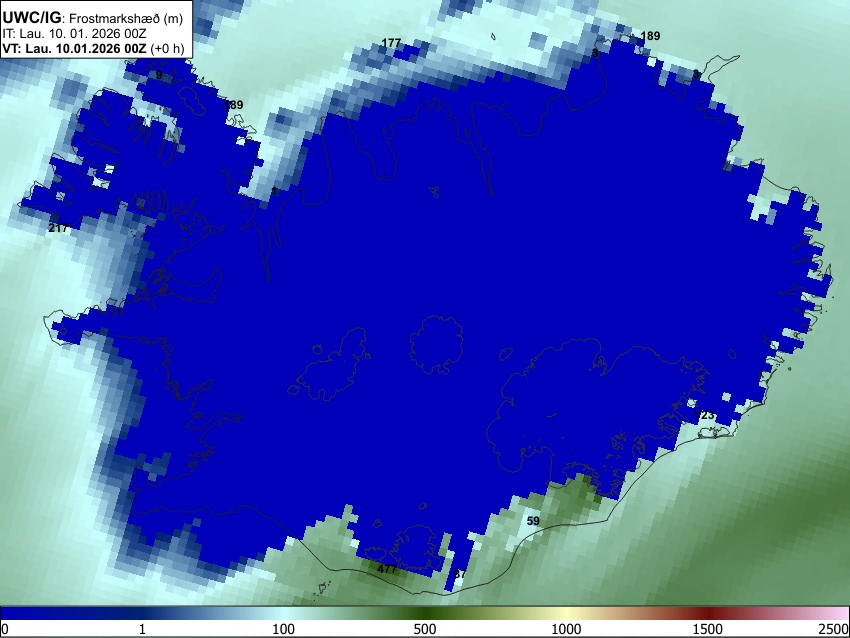This screenshot has height=638, width=850.
Task: Click the dark green band of the colour scale
Action: point(425,613)
